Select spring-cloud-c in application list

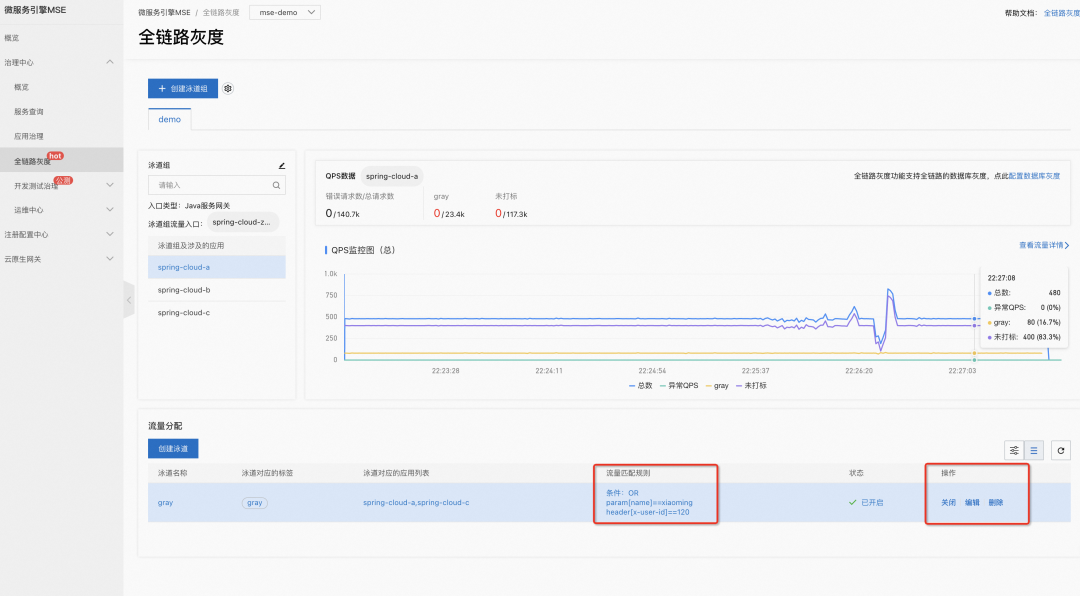[x=217, y=313]
